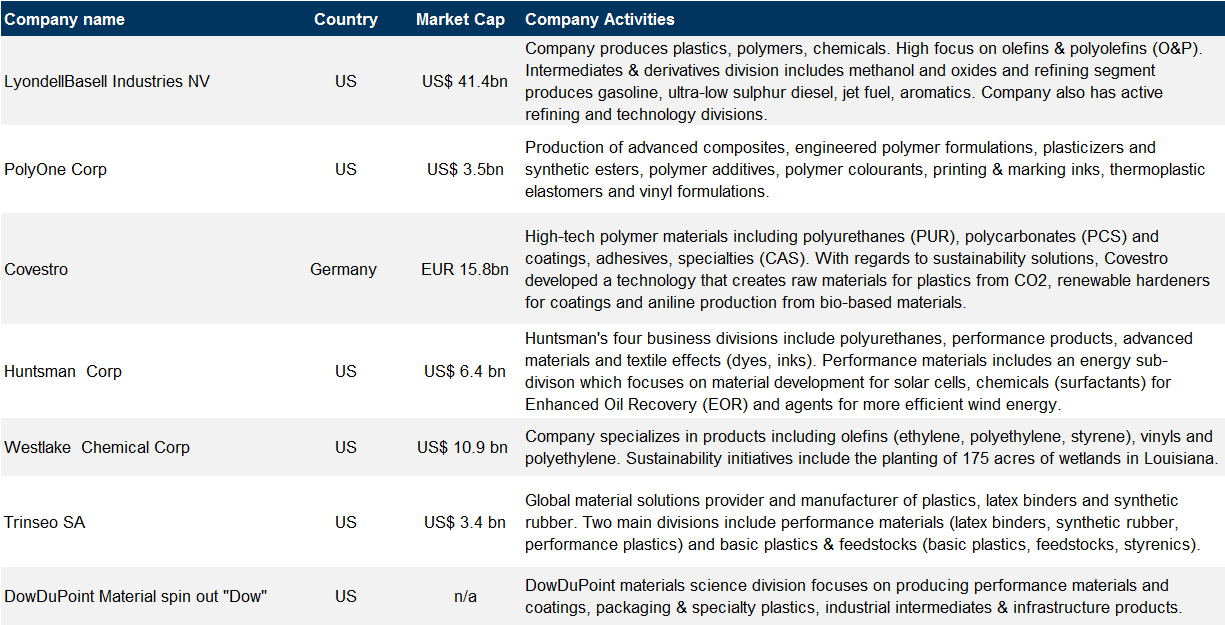Click the 'US' country cell for Trinseo SA
1225x625 pixels.
coord(346,522)
